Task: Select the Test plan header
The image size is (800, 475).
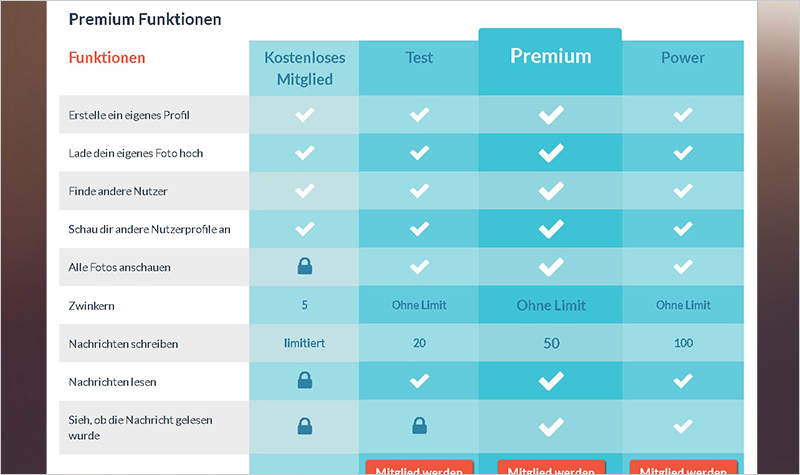Action: tap(419, 58)
